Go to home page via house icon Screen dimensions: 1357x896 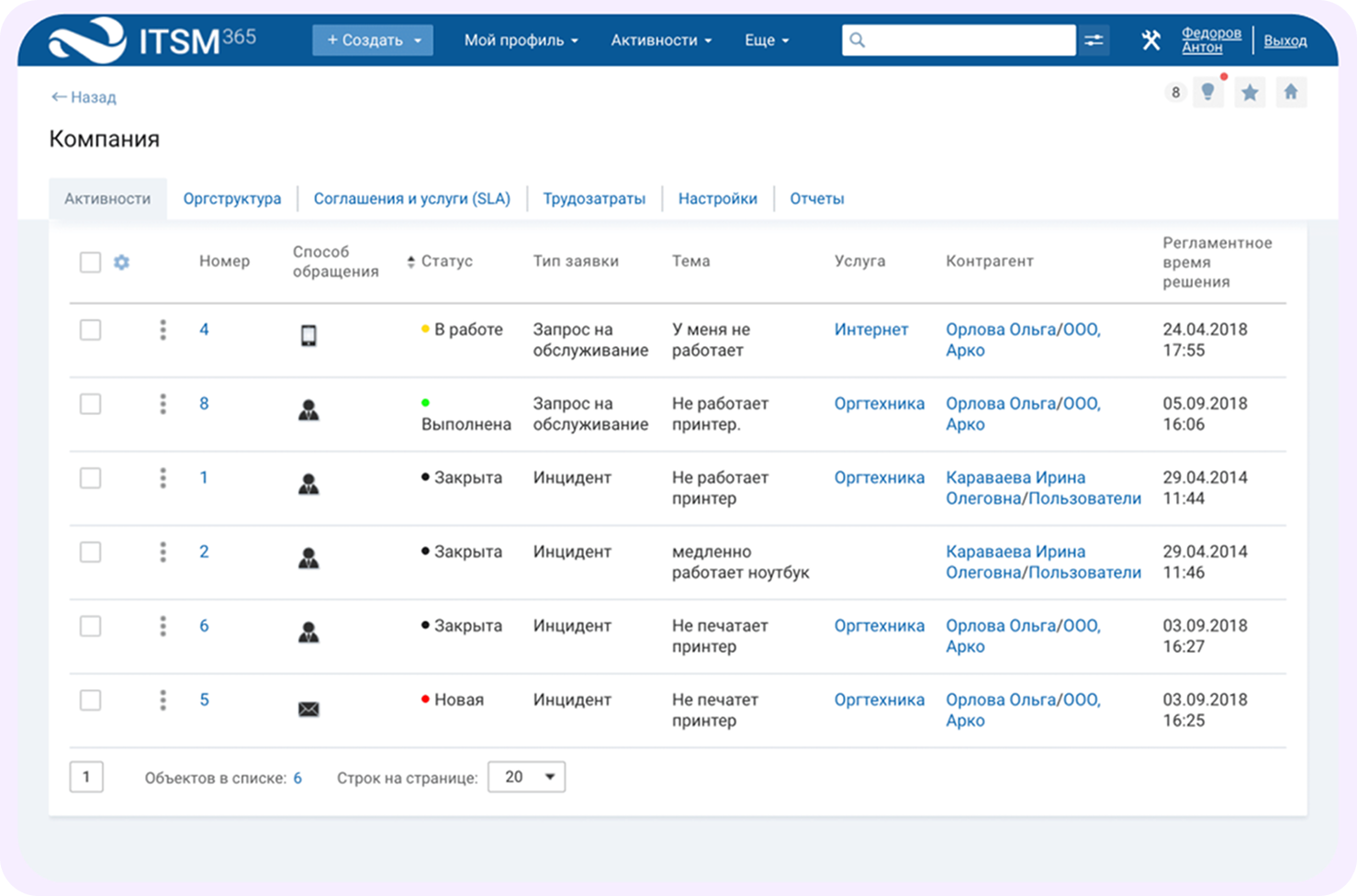click(x=1291, y=91)
